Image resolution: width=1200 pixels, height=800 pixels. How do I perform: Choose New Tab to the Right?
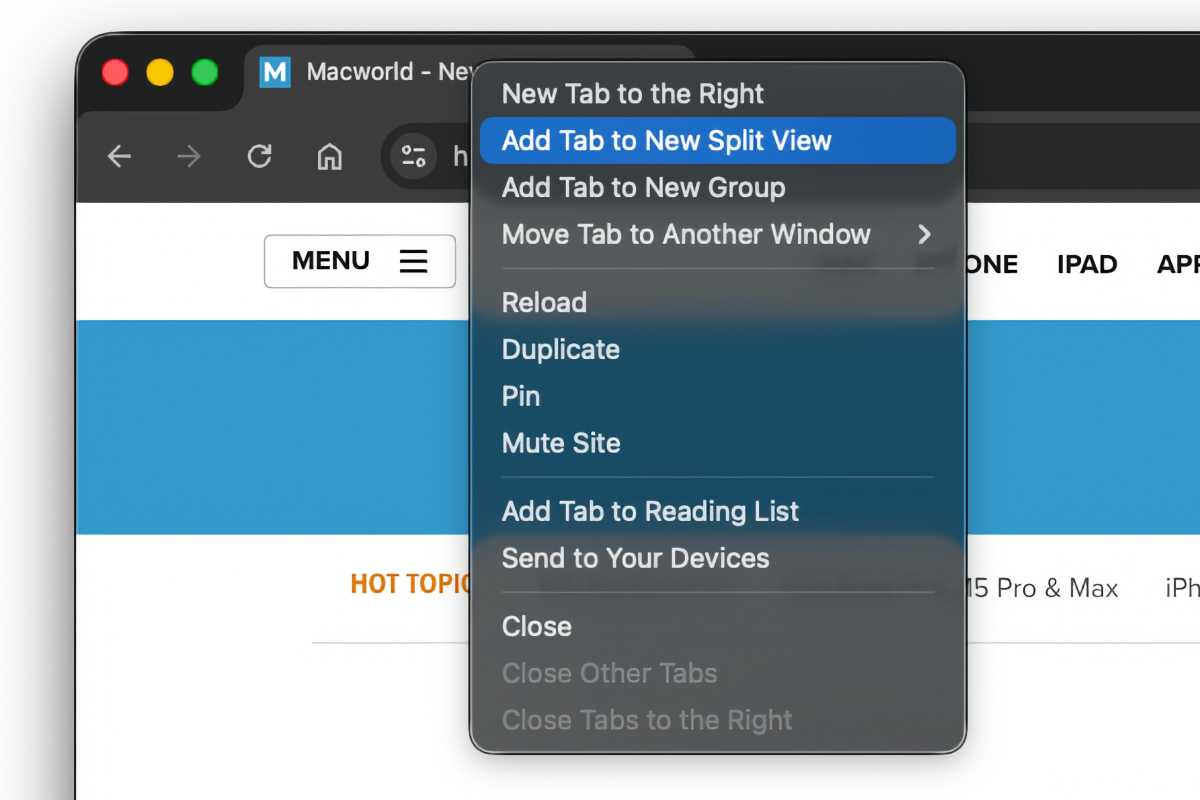tap(633, 93)
